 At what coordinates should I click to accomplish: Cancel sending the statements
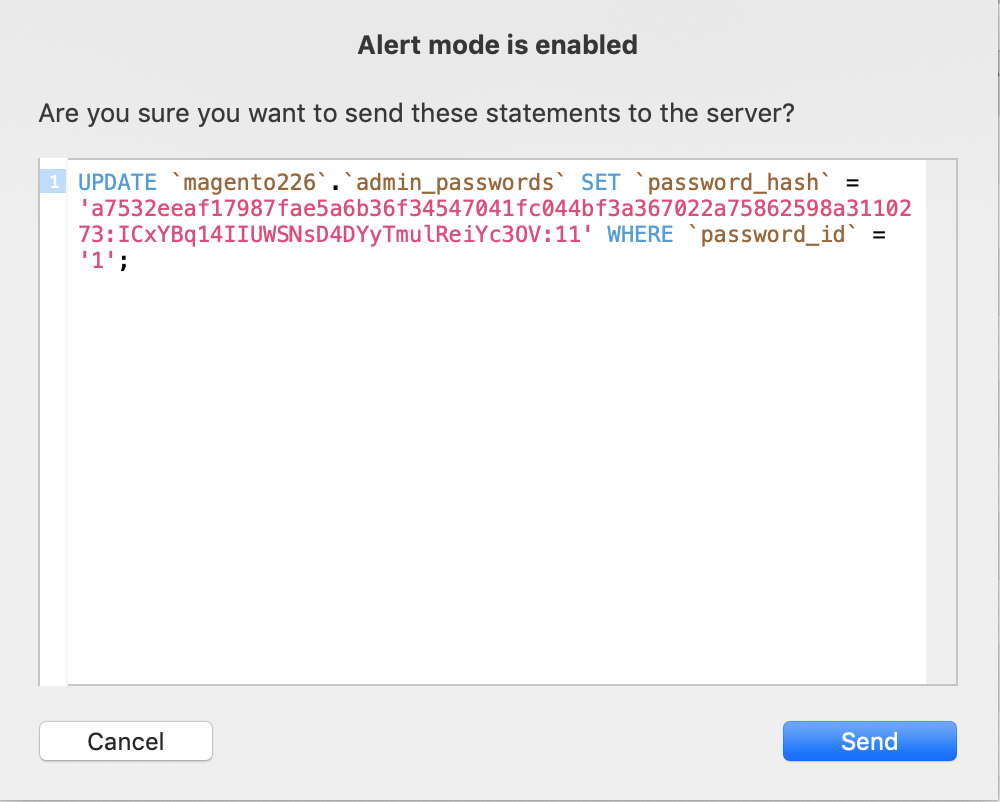126,741
